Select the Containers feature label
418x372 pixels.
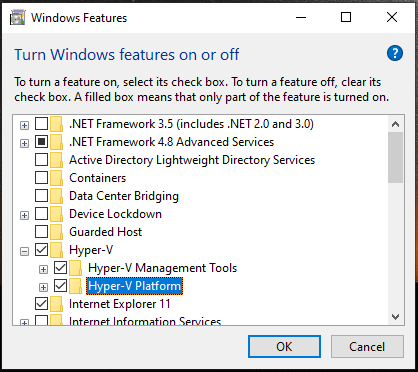click(97, 178)
